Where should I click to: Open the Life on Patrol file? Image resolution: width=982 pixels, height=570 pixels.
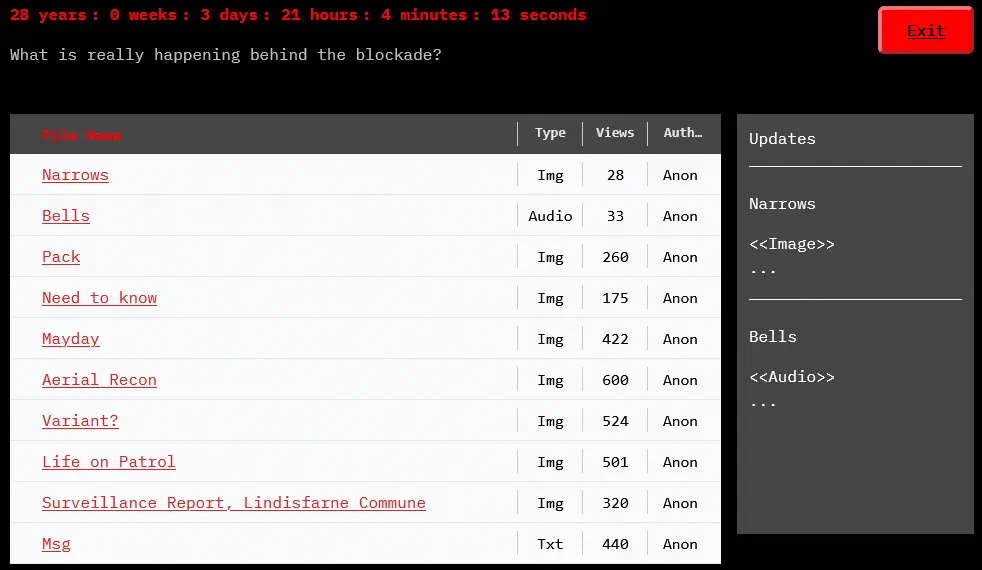(x=108, y=462)
